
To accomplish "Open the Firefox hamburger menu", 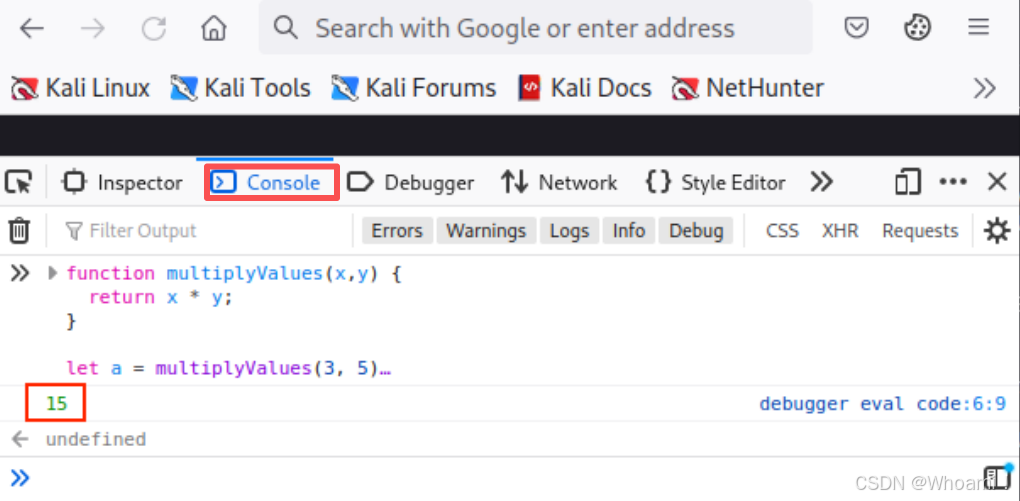I will coord(978,27).
